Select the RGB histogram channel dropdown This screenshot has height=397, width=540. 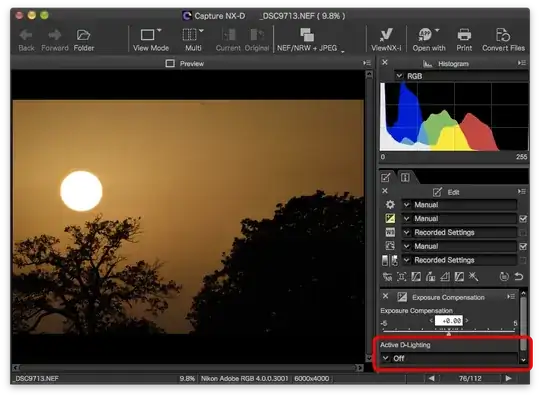coord(461,76)
